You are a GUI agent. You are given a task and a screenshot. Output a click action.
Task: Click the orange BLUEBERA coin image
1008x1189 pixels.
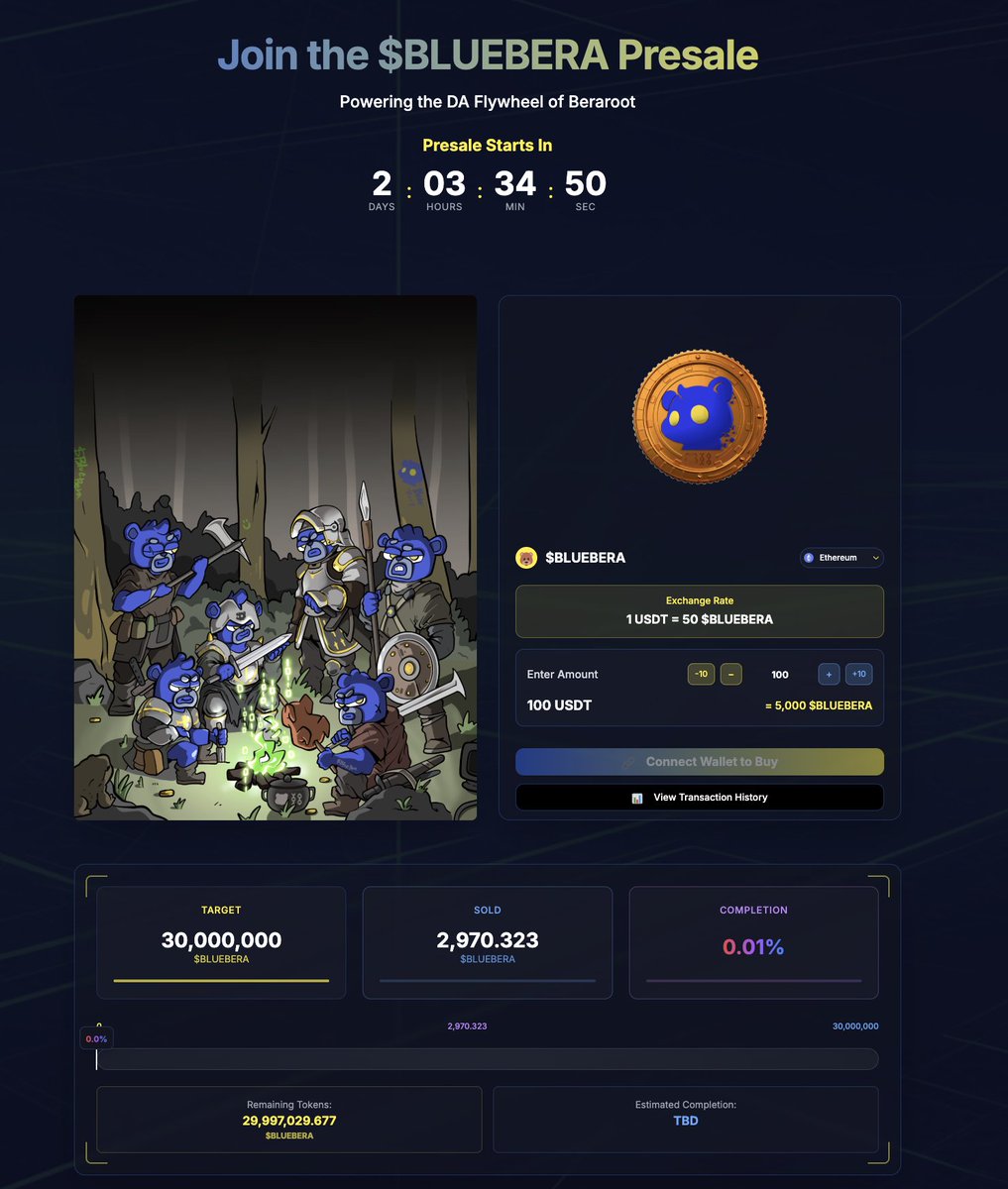coord(700,413)
